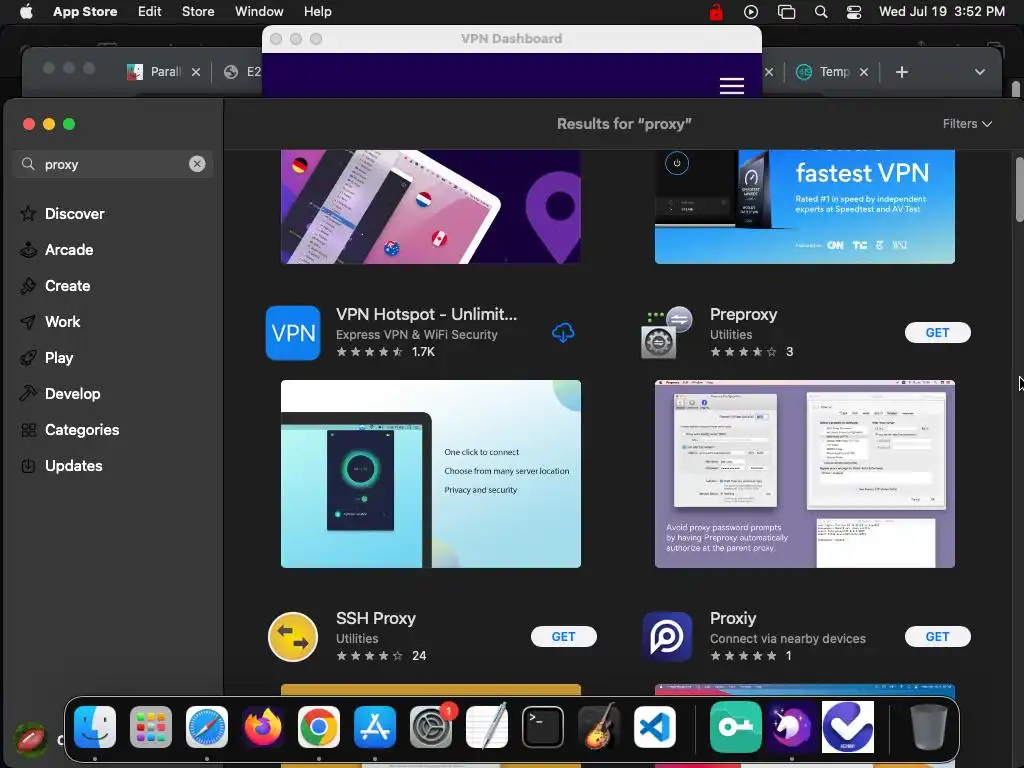Open App Store from the dock
1024x768 pixels.
375,727
